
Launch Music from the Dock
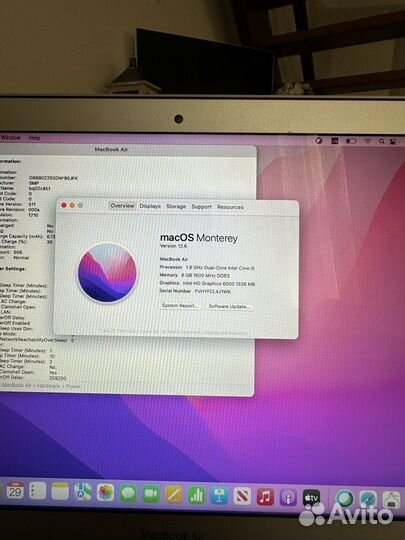[x=265, y=497]
